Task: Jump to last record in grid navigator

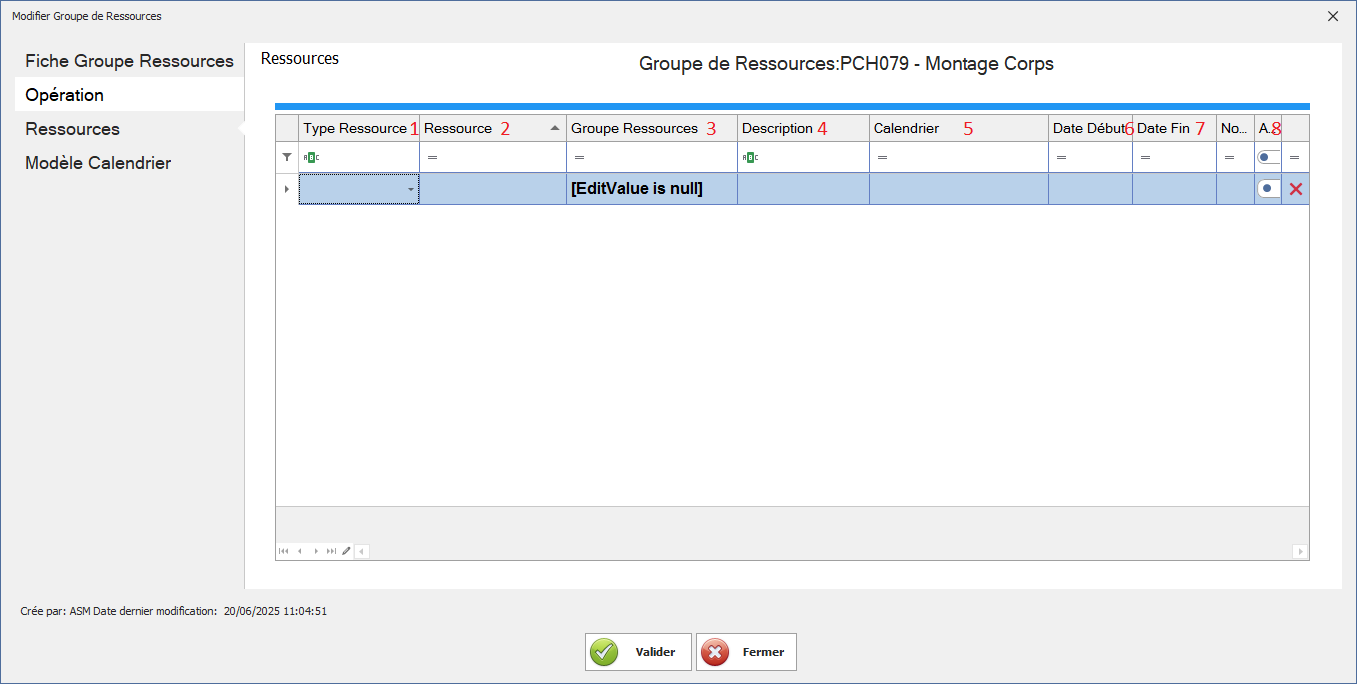Action: click(x=331, y=551)
